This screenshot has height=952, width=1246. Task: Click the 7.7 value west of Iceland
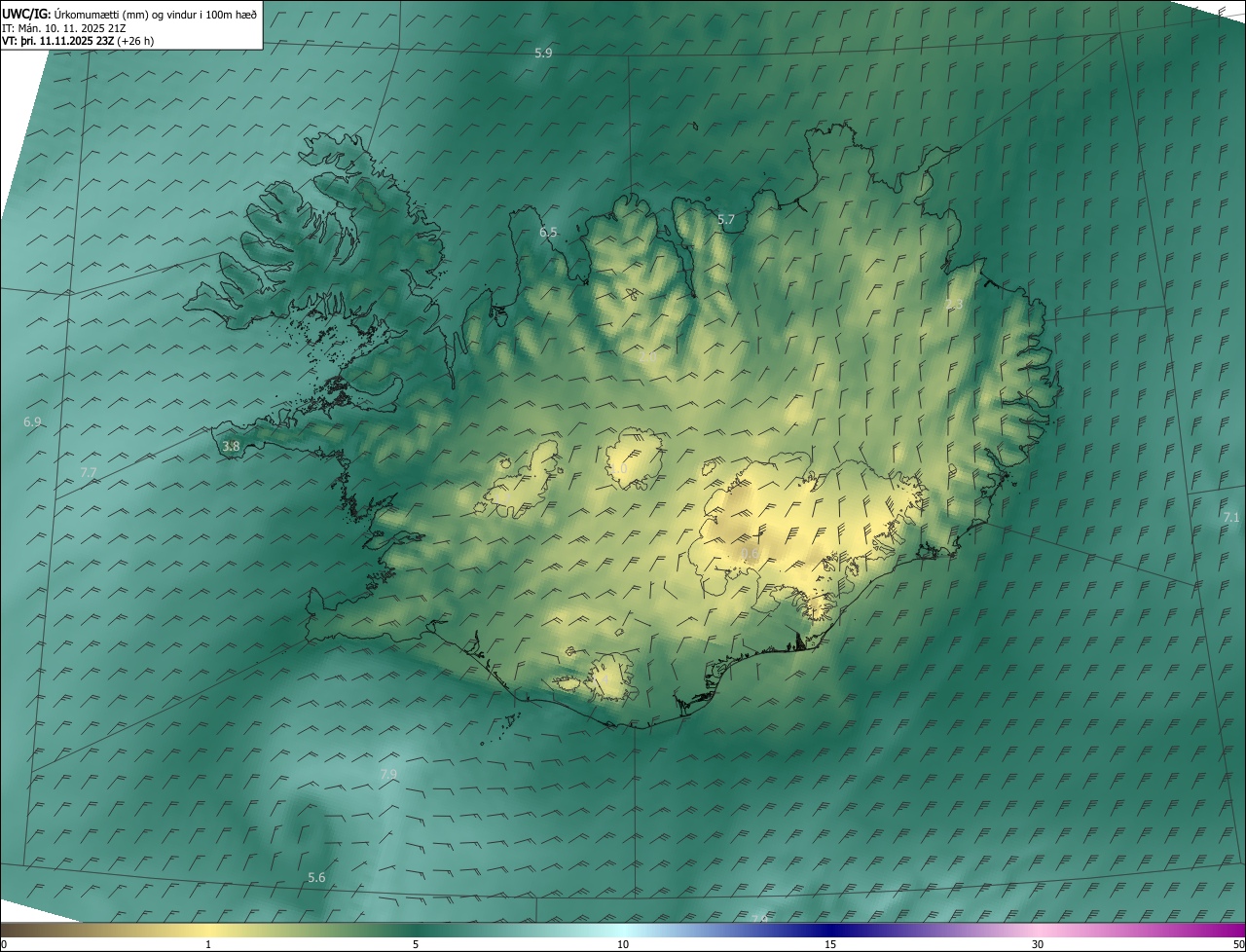[88, 472]
